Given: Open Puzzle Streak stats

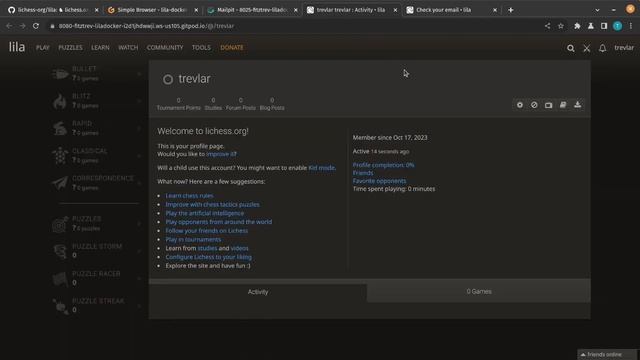Looking at the screenshot, I should pyautogui.click(x=96, y=306).
